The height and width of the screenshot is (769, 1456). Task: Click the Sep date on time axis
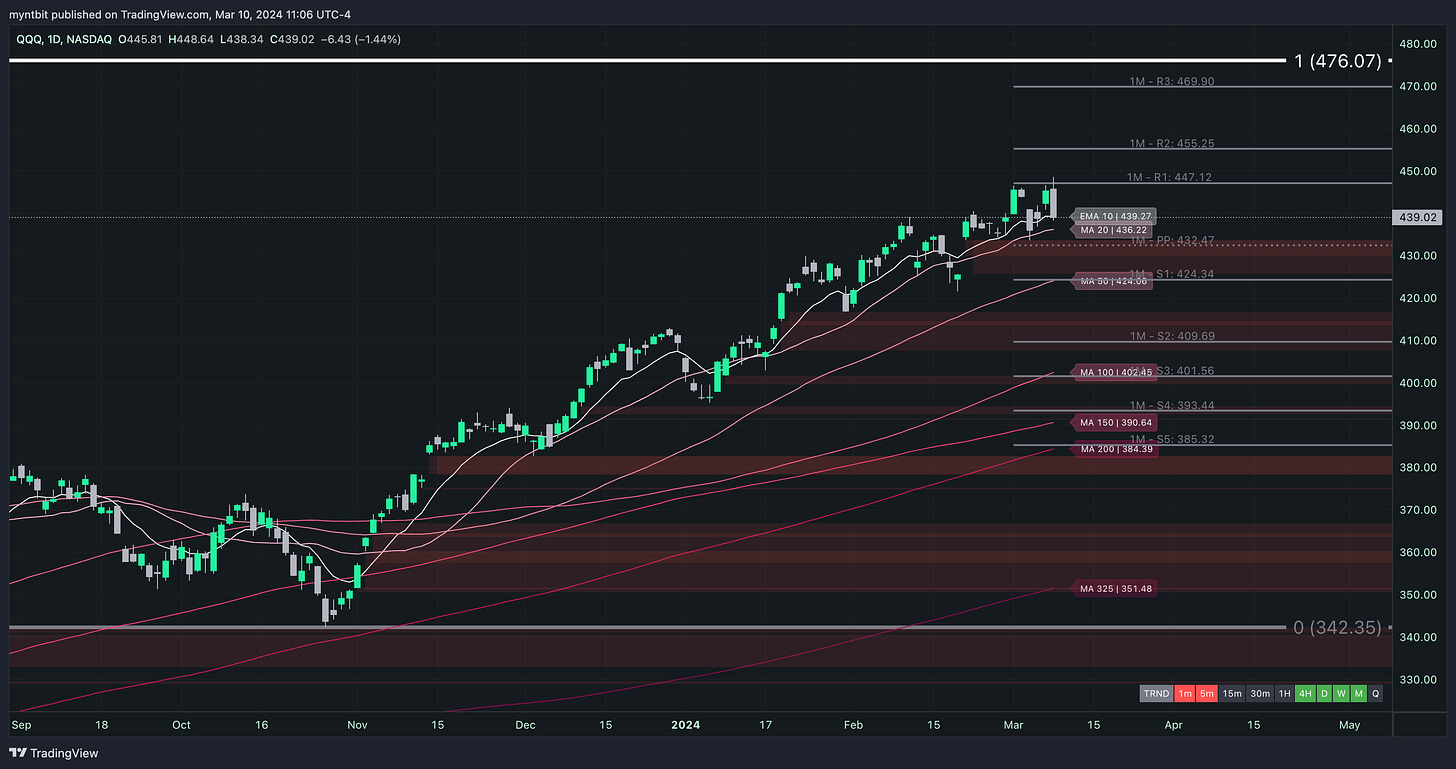(x=21, y=723)
